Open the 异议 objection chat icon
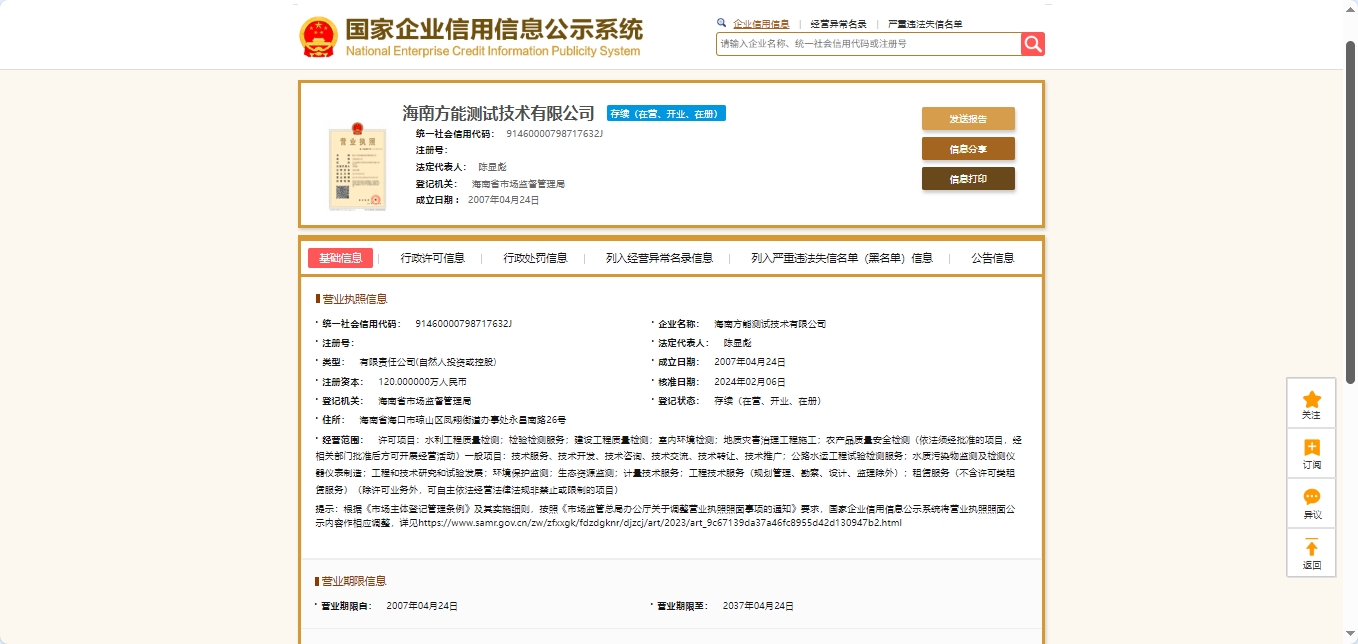The image size is (1358, 644). point(1312,497)
